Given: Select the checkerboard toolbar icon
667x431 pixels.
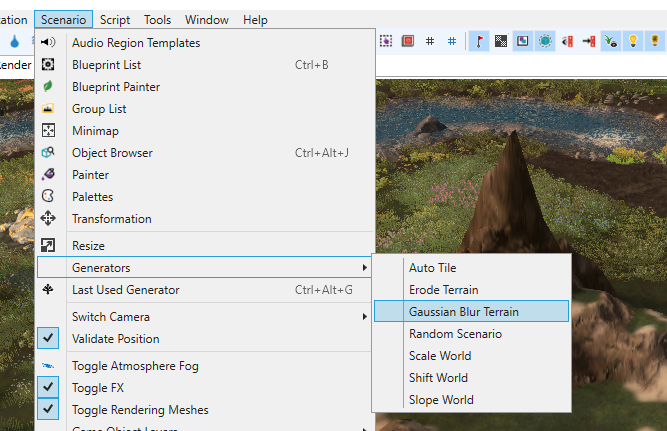Looking at the screenshot, I should tap(501, 41).
